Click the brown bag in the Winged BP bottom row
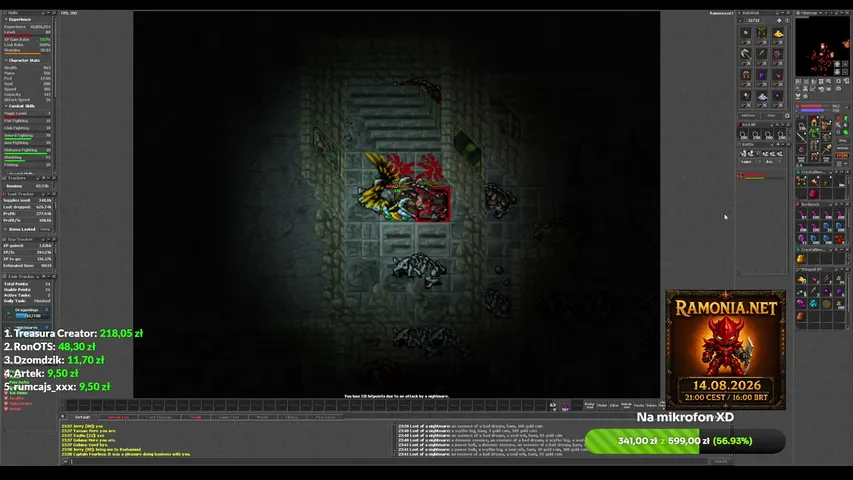 coord(801,316)
